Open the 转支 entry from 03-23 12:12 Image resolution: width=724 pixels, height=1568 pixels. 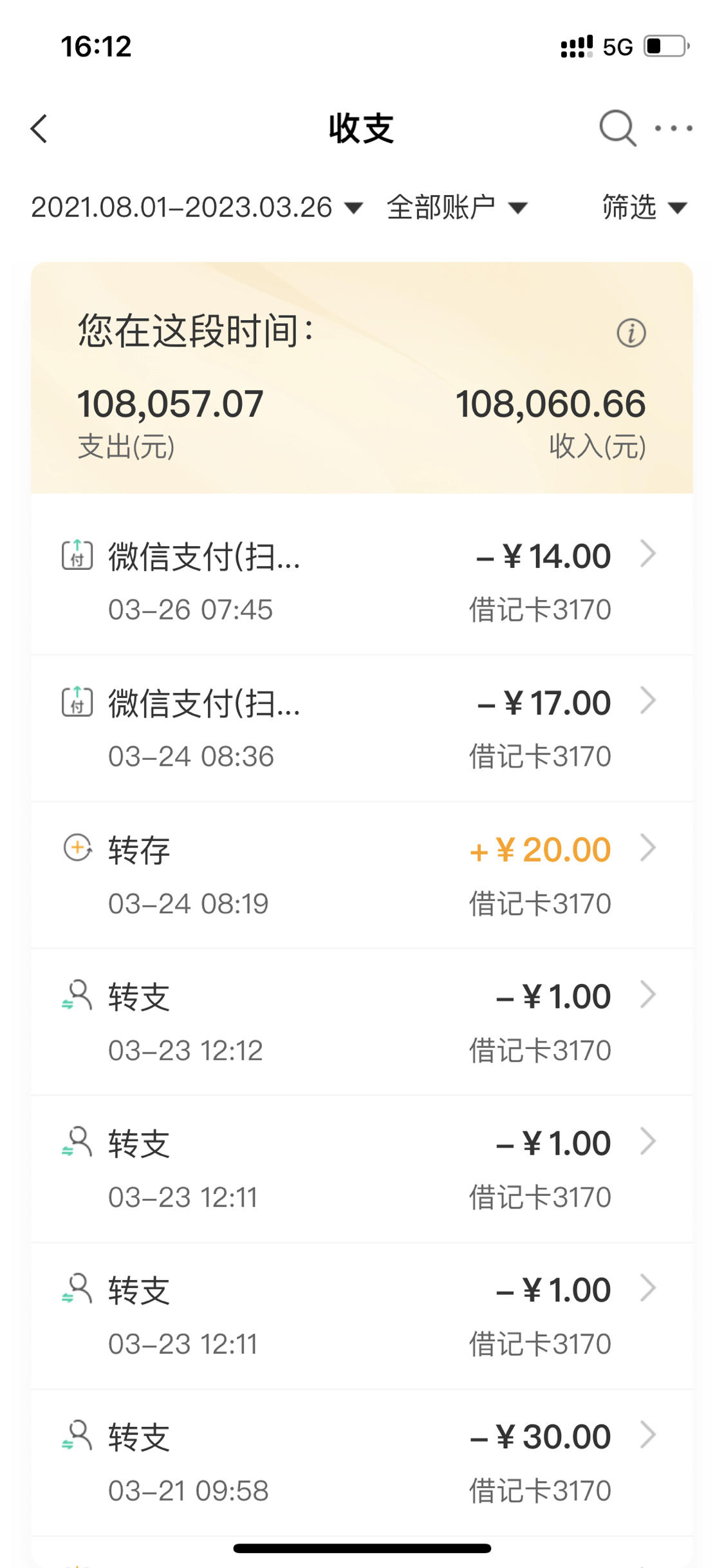click(x=362, y=1022)
